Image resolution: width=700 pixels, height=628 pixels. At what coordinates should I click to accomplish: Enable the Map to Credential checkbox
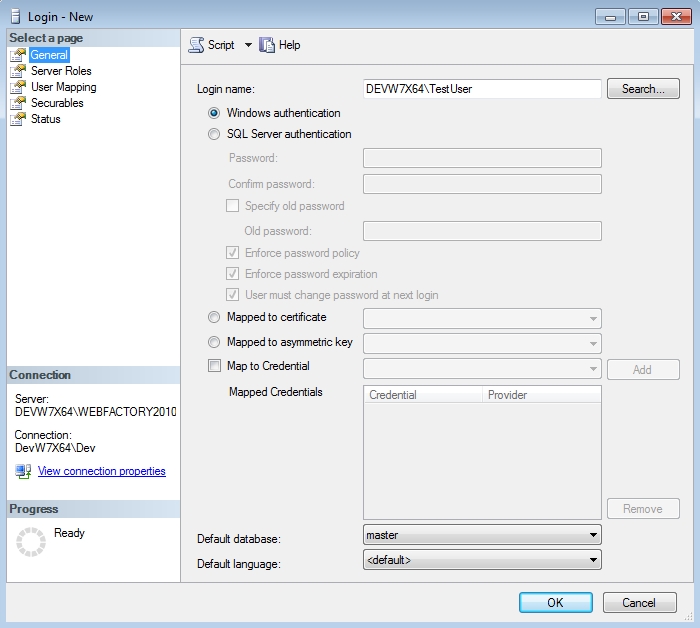(x=214, y=366)
